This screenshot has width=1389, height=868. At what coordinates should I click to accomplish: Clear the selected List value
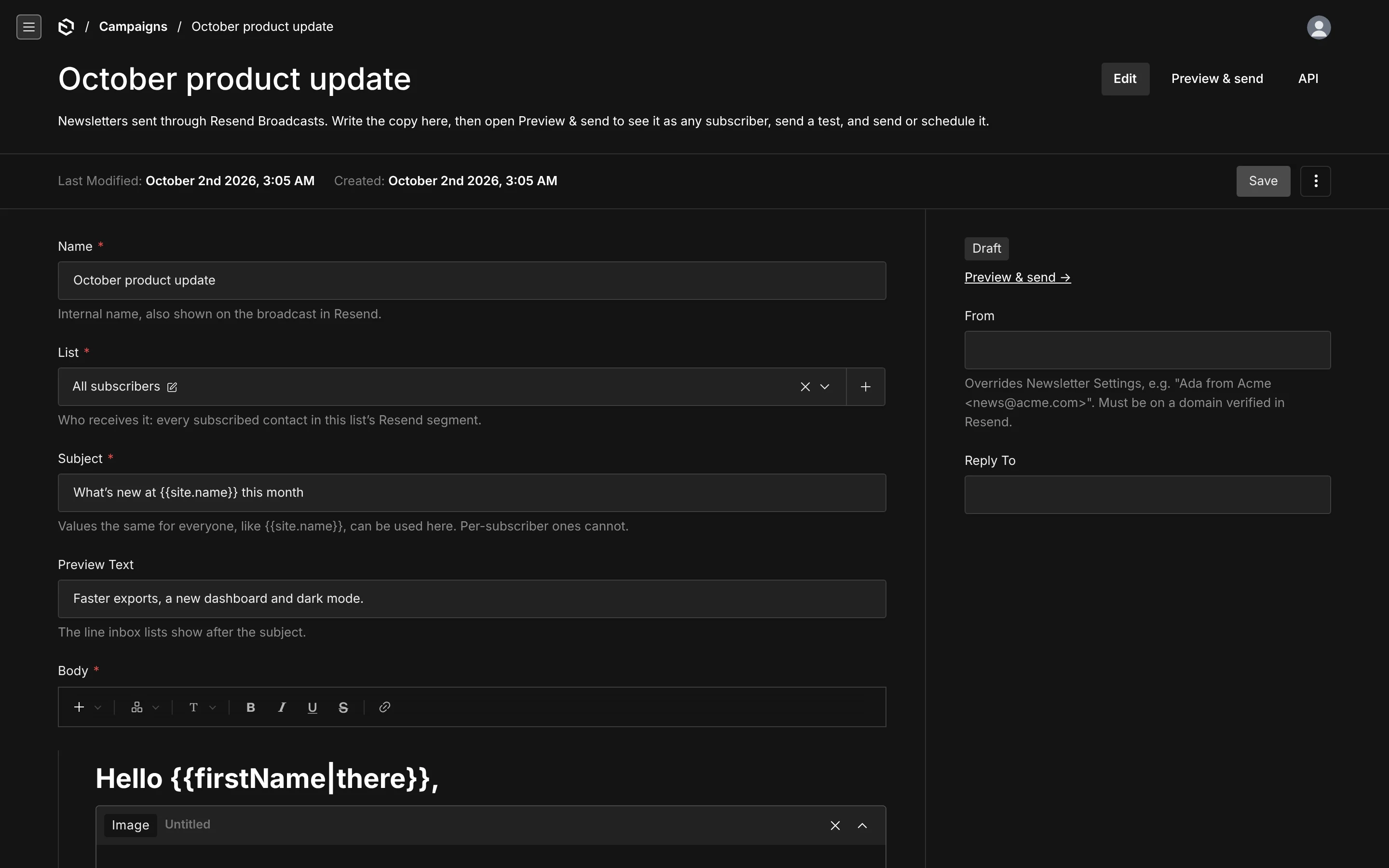[x=805, y=387]
